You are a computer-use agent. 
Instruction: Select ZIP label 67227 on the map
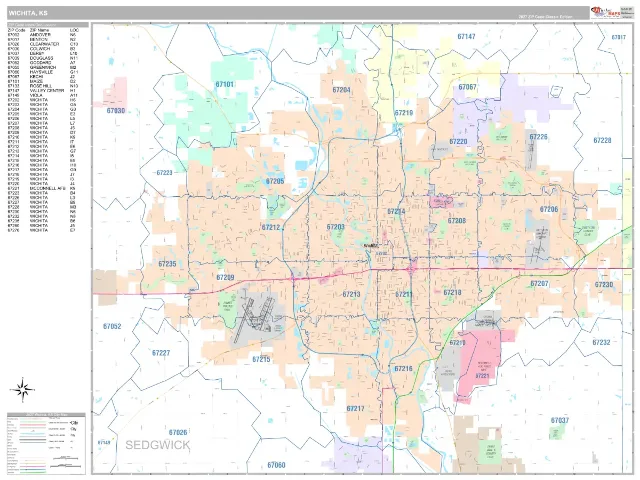tap(161, 353)
